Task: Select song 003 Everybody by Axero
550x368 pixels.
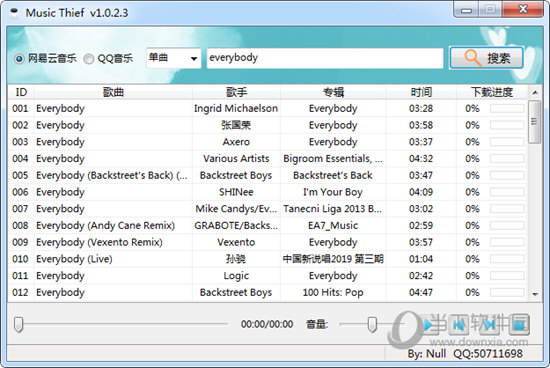Action: click(267, 142)
